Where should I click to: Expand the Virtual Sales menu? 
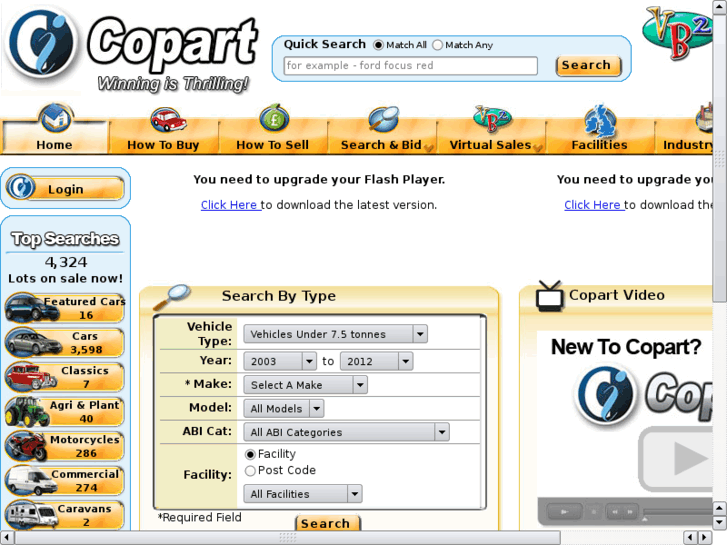tap(491, 137)
